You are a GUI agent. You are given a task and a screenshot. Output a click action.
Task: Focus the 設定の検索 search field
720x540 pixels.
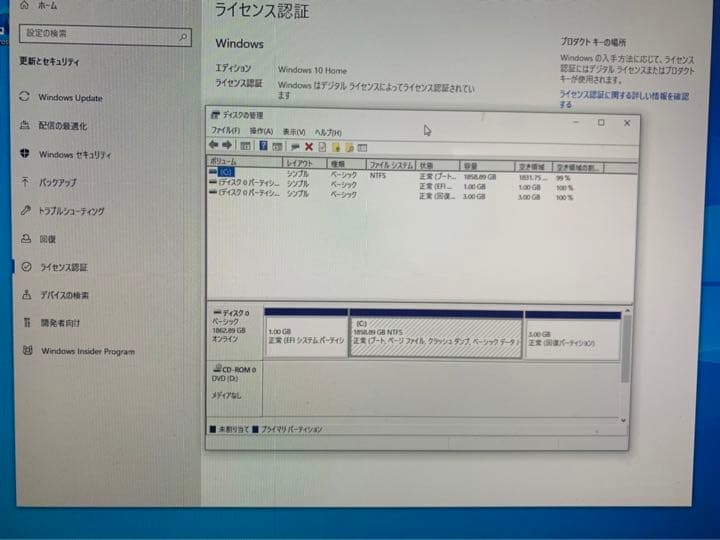(x=105, y=35)
